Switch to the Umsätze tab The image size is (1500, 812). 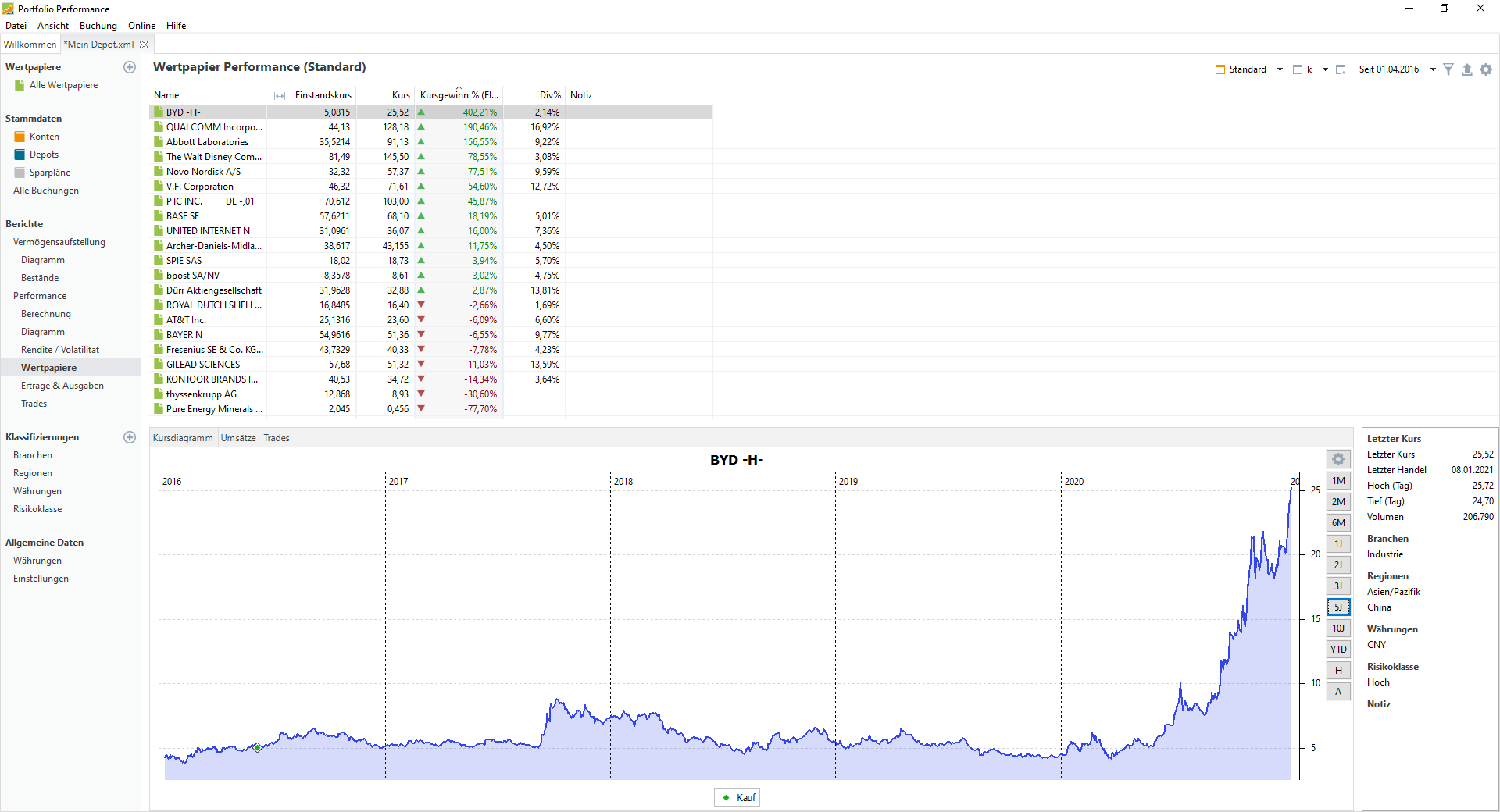(238, 438)
